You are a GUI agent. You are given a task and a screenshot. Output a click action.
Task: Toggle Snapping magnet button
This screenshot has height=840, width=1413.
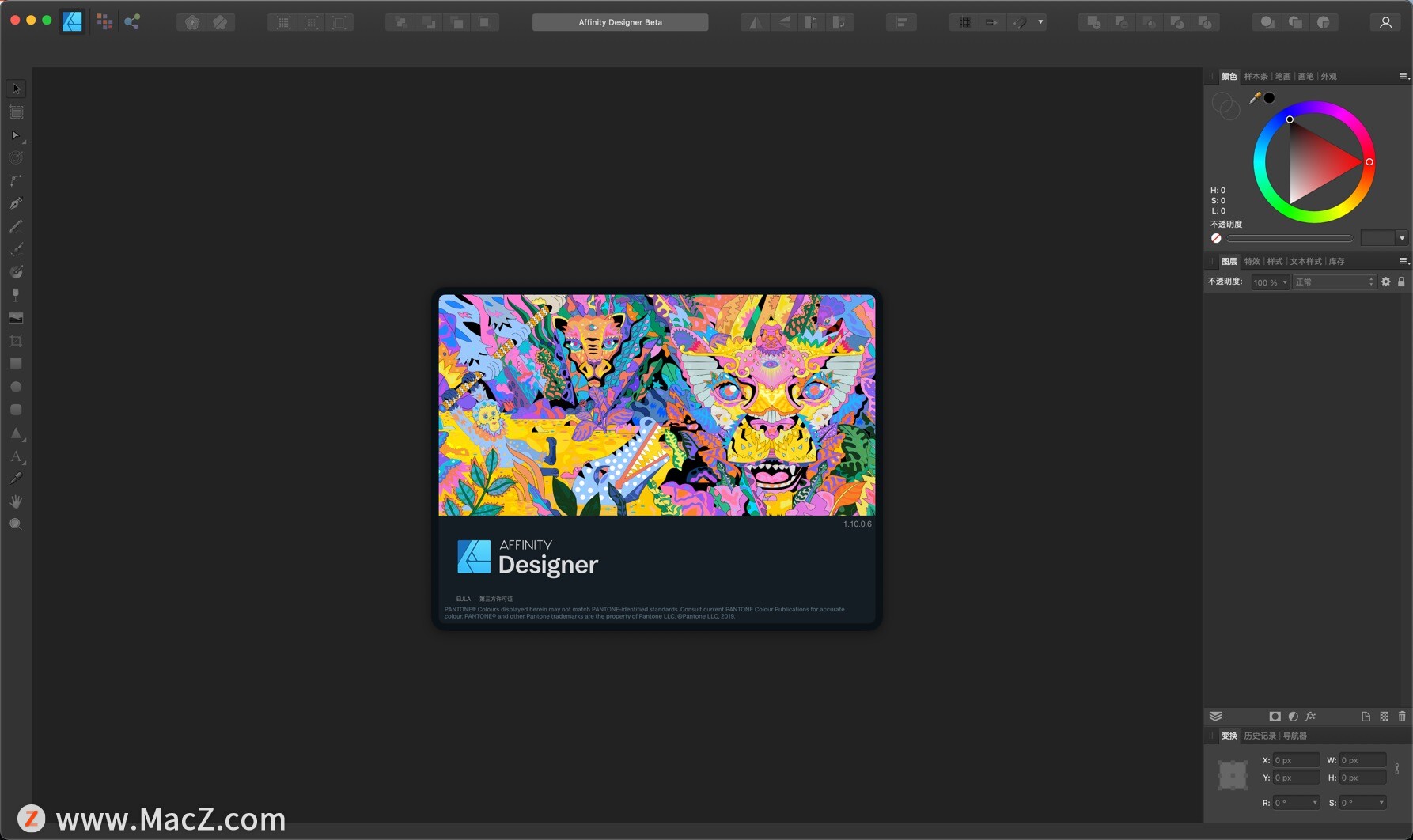1021,23
